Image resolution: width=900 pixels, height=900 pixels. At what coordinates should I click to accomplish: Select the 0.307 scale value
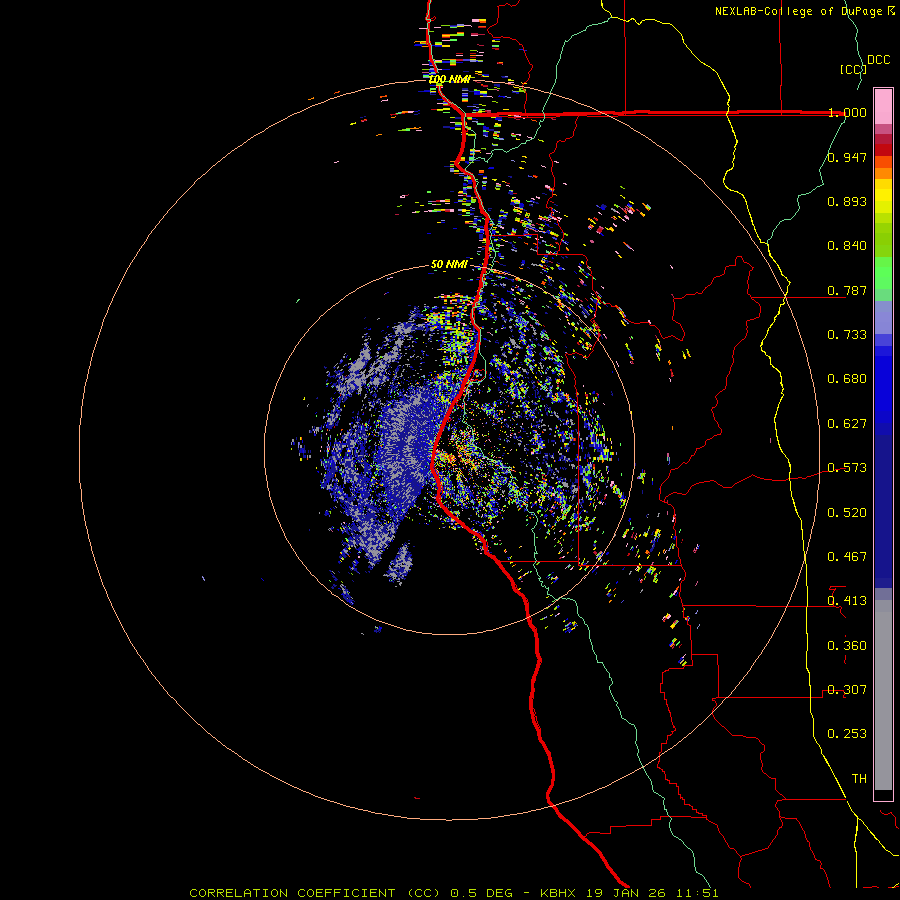click(x=847, y=690)
